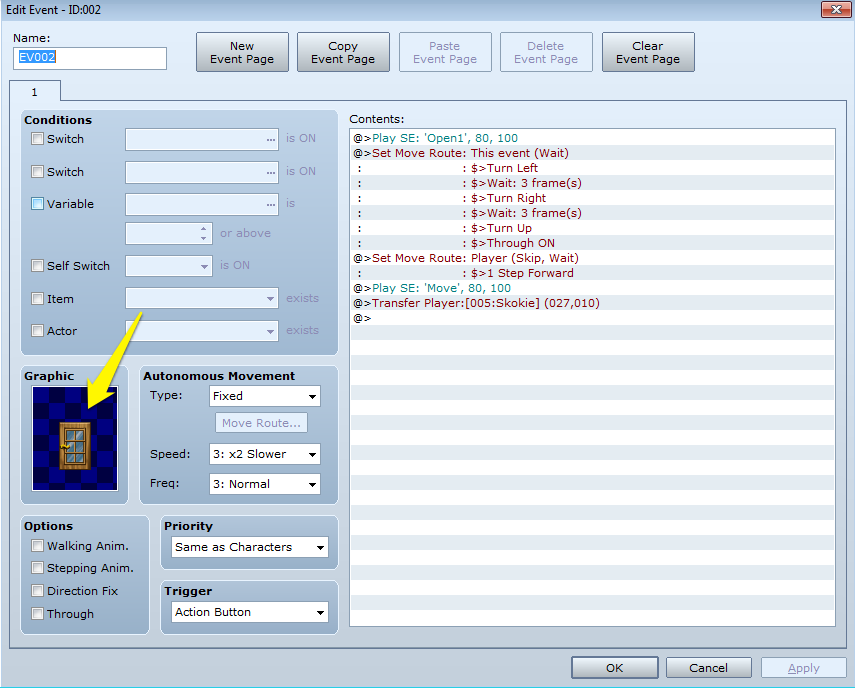Enable Walking Anim. option
This screenshot has height=688, width=855.
[37, 546]
